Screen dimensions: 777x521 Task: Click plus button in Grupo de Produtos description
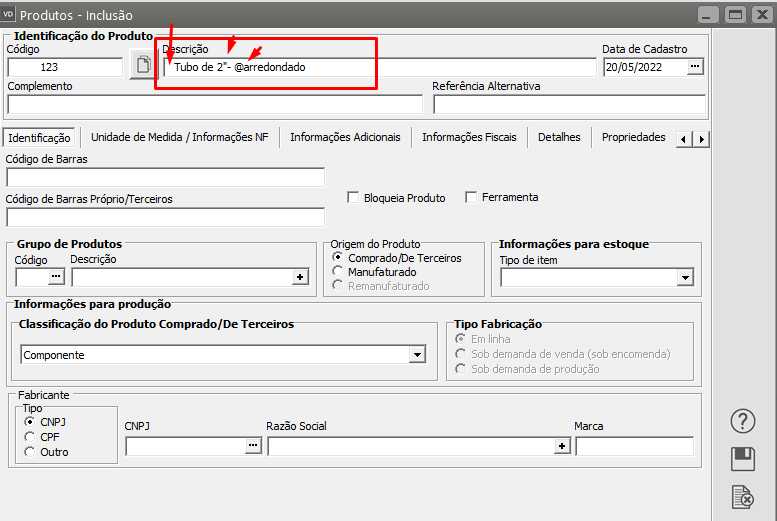(300, 277)
